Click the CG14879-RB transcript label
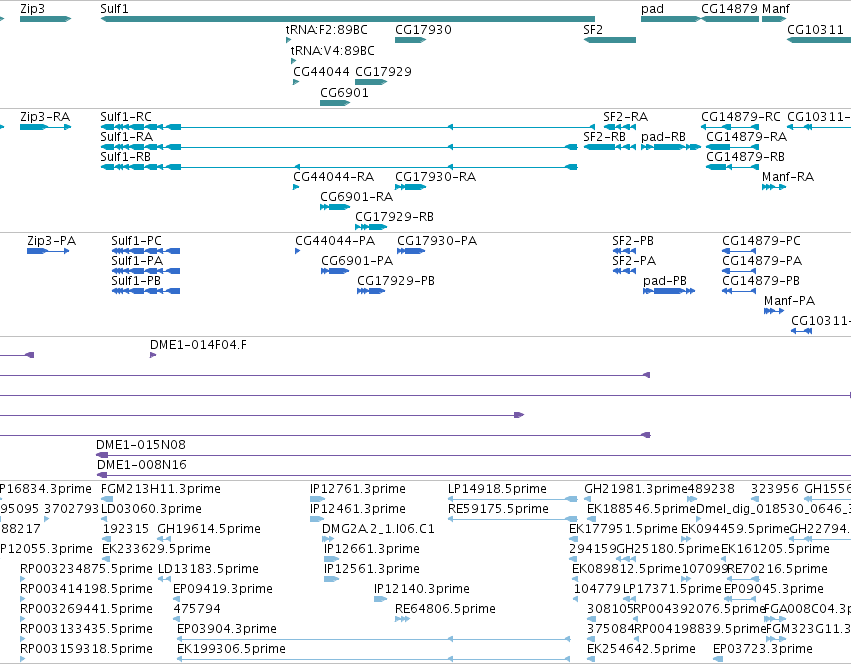 [x=745, y=157]
